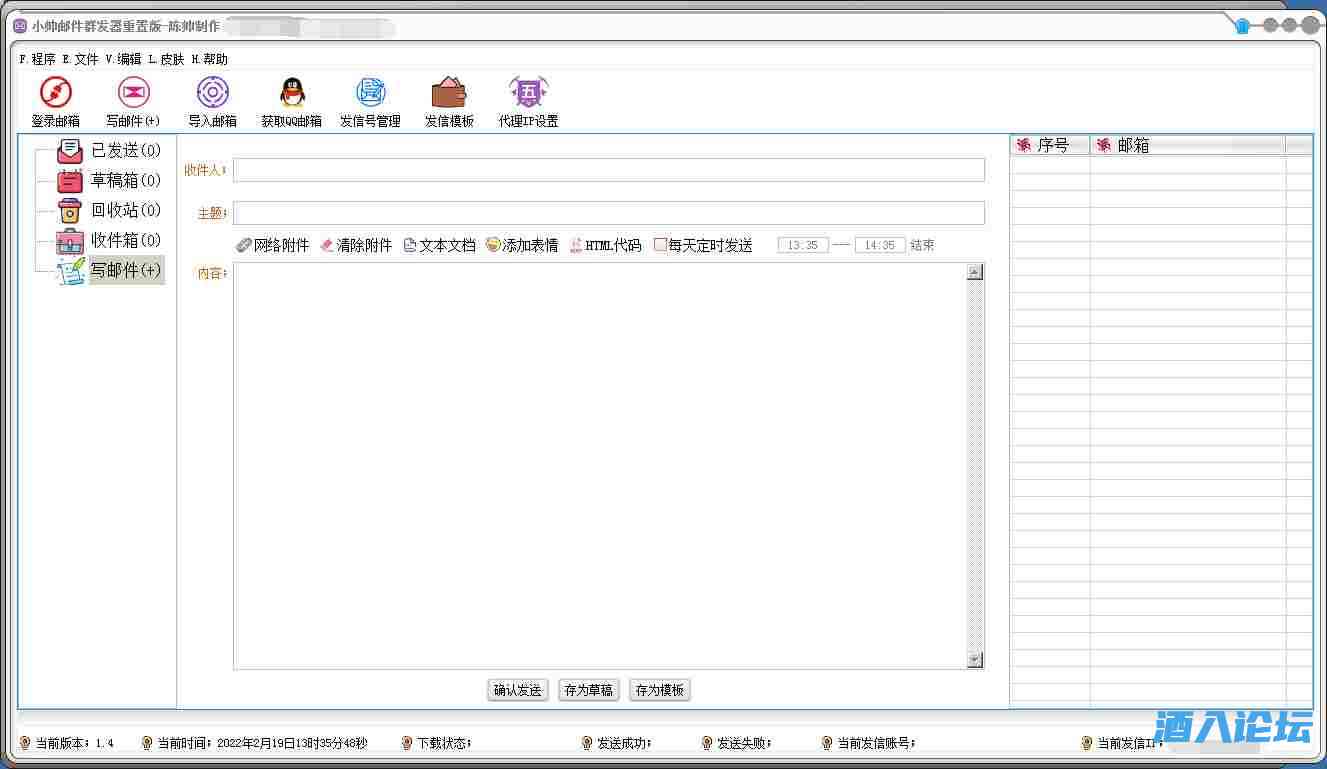Open the 皮肤 (Skin) menu

coord(164,59)
